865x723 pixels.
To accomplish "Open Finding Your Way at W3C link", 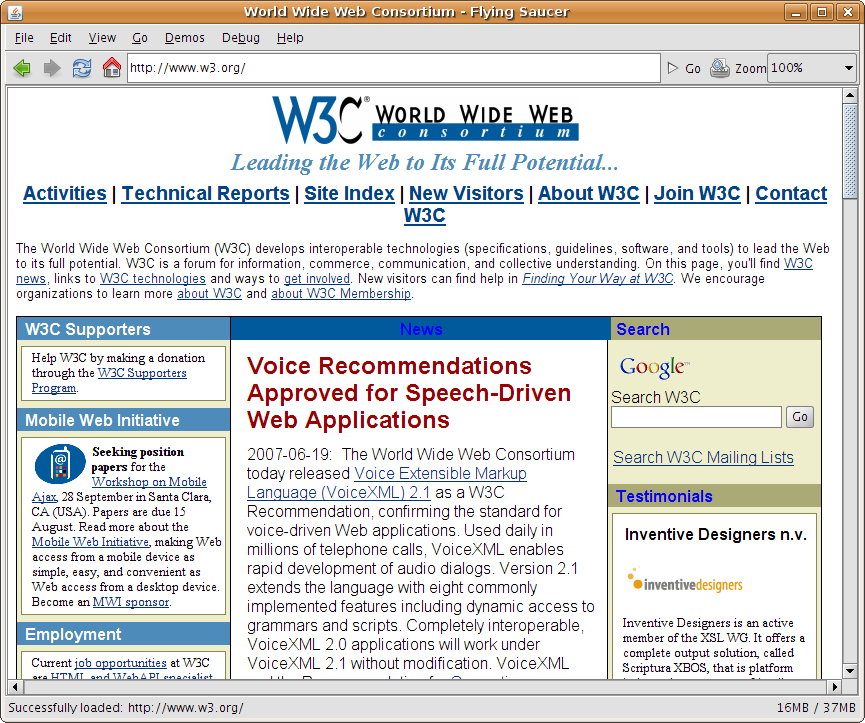I will click(x=598, y=279).
